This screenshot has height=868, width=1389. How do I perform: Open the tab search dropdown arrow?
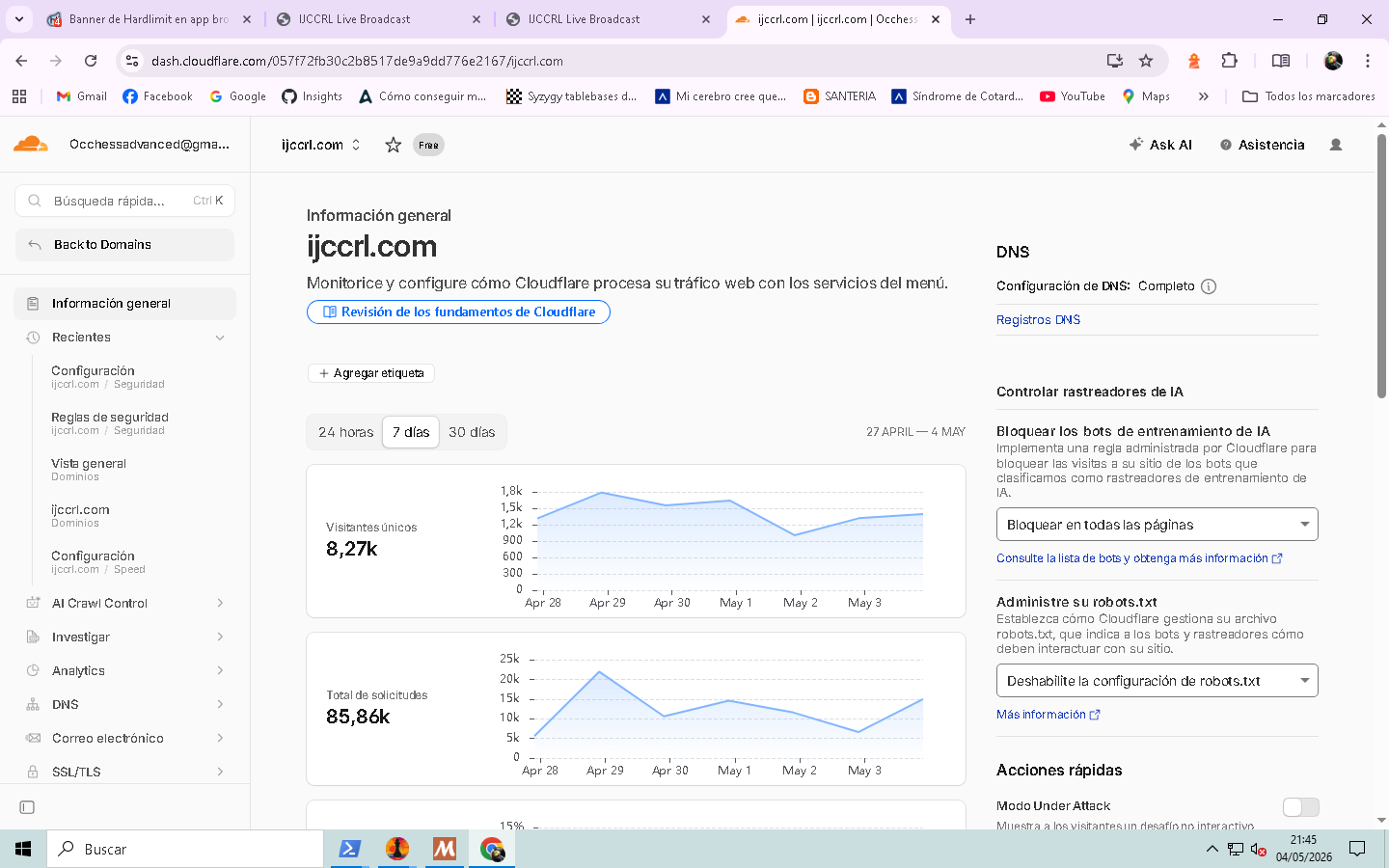click(19, 19)
